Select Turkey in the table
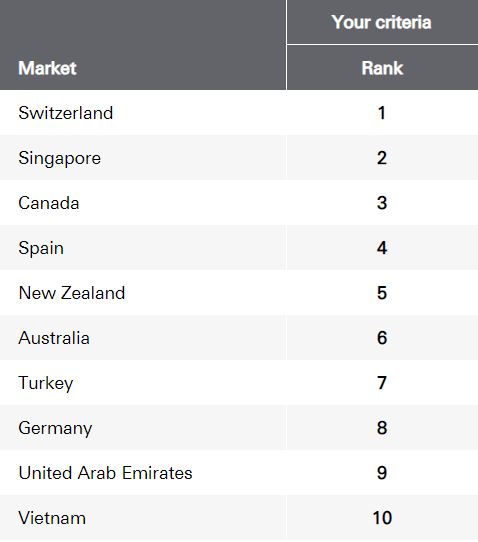478x542 pixels. pyautogui.click(x=46, y=383)
